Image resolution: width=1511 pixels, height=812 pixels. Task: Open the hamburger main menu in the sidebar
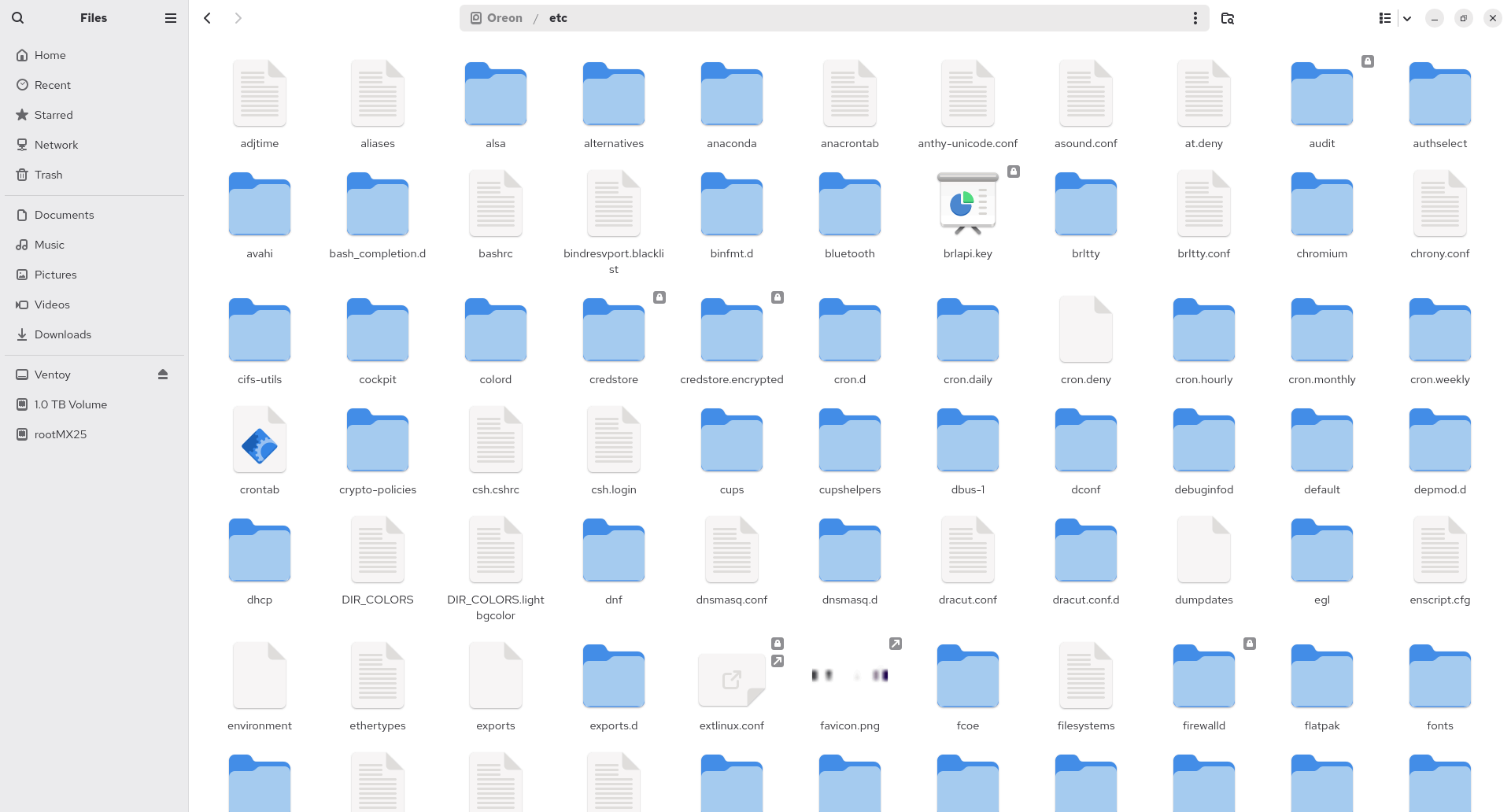[x=170, y=18]
